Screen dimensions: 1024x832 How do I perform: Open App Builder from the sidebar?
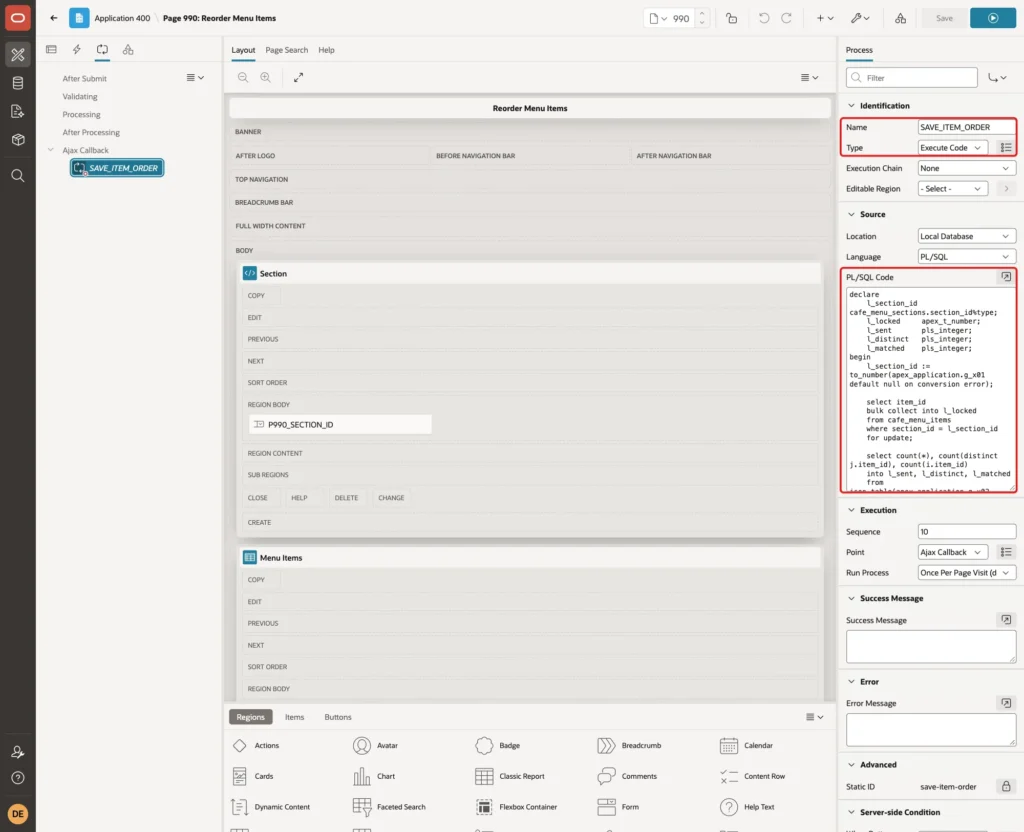[x=18, y=55]
